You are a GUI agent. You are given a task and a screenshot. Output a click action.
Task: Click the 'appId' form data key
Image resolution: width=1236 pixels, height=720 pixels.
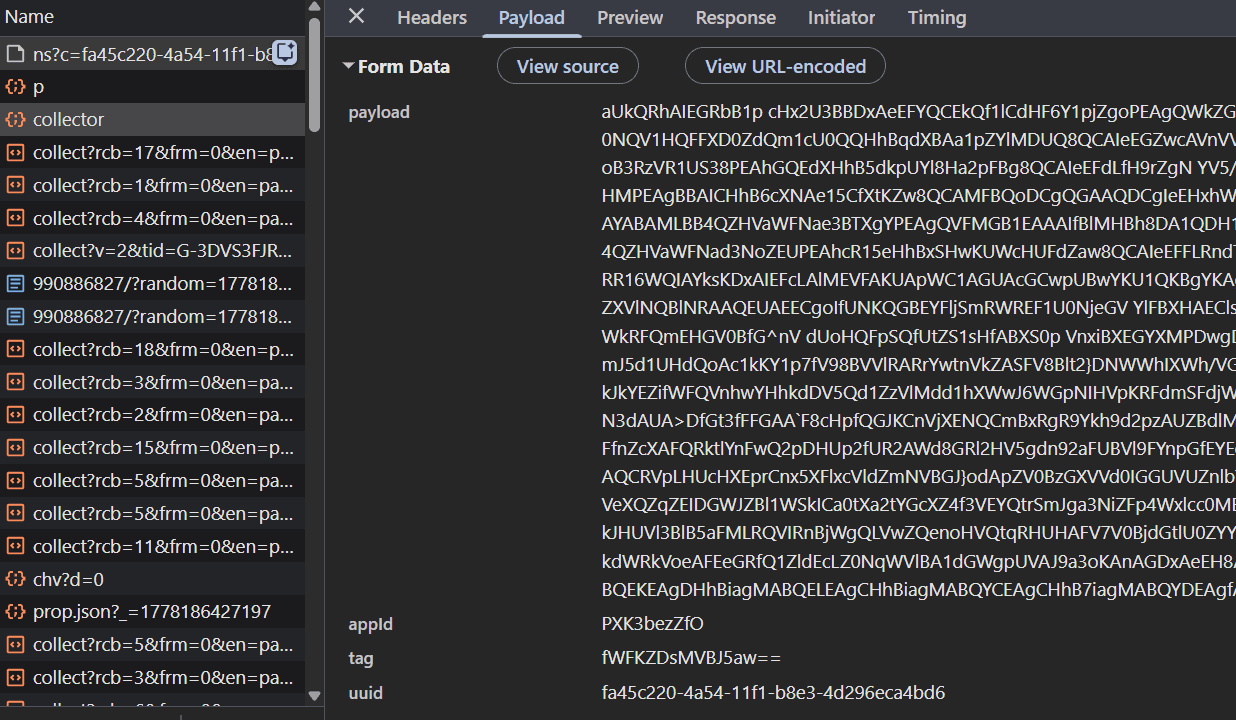[x=371, y=624]
